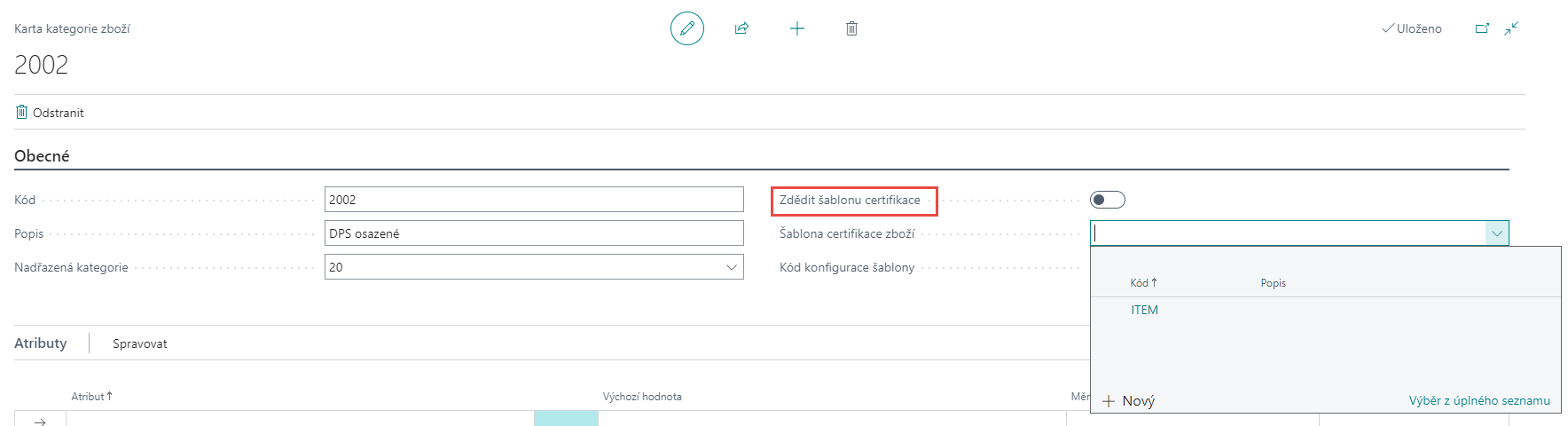
Task: Open the Atributy section tab
Action: tap(41, 343)
